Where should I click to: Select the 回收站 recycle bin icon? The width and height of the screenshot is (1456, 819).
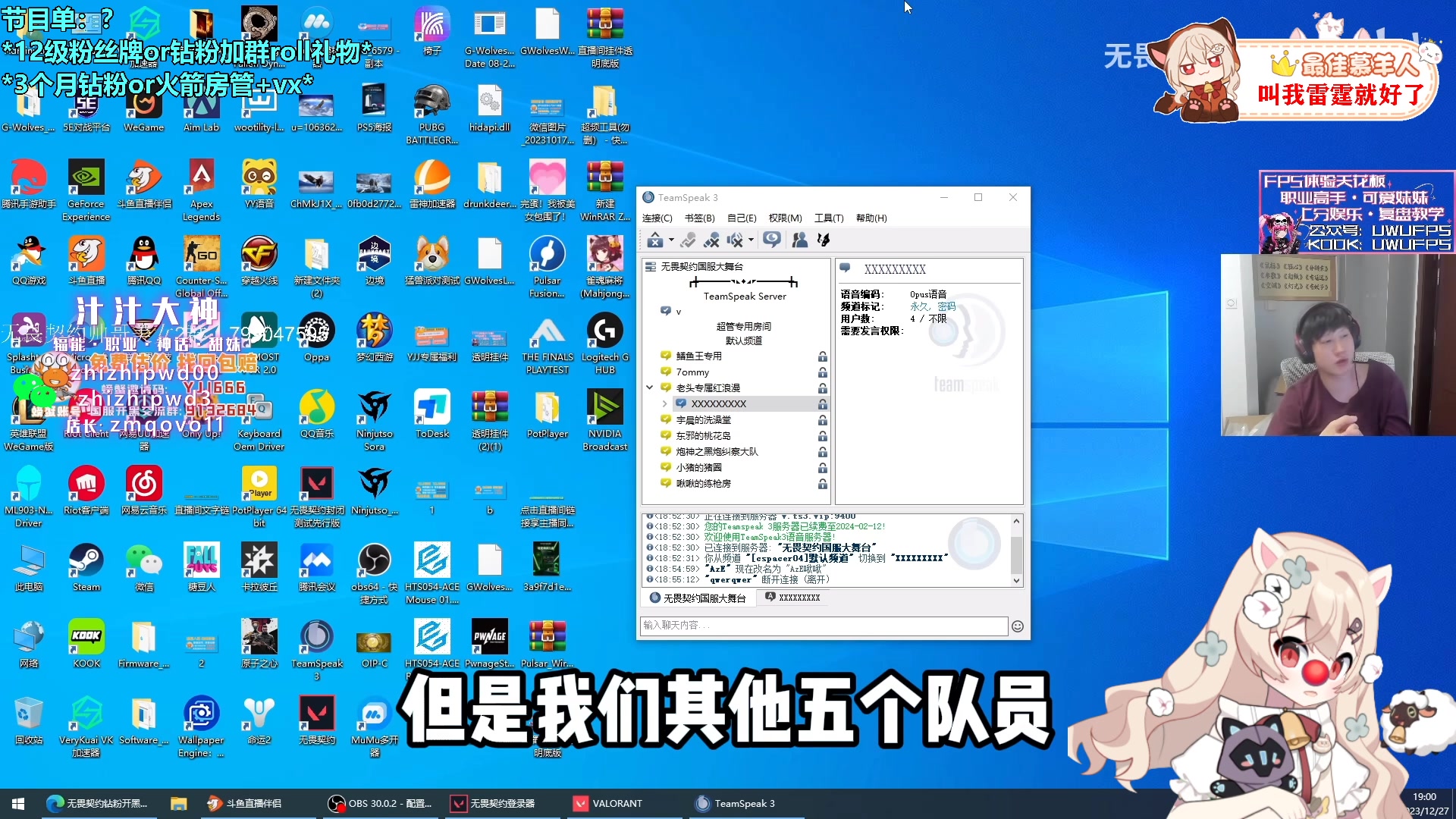coord(29,720)
